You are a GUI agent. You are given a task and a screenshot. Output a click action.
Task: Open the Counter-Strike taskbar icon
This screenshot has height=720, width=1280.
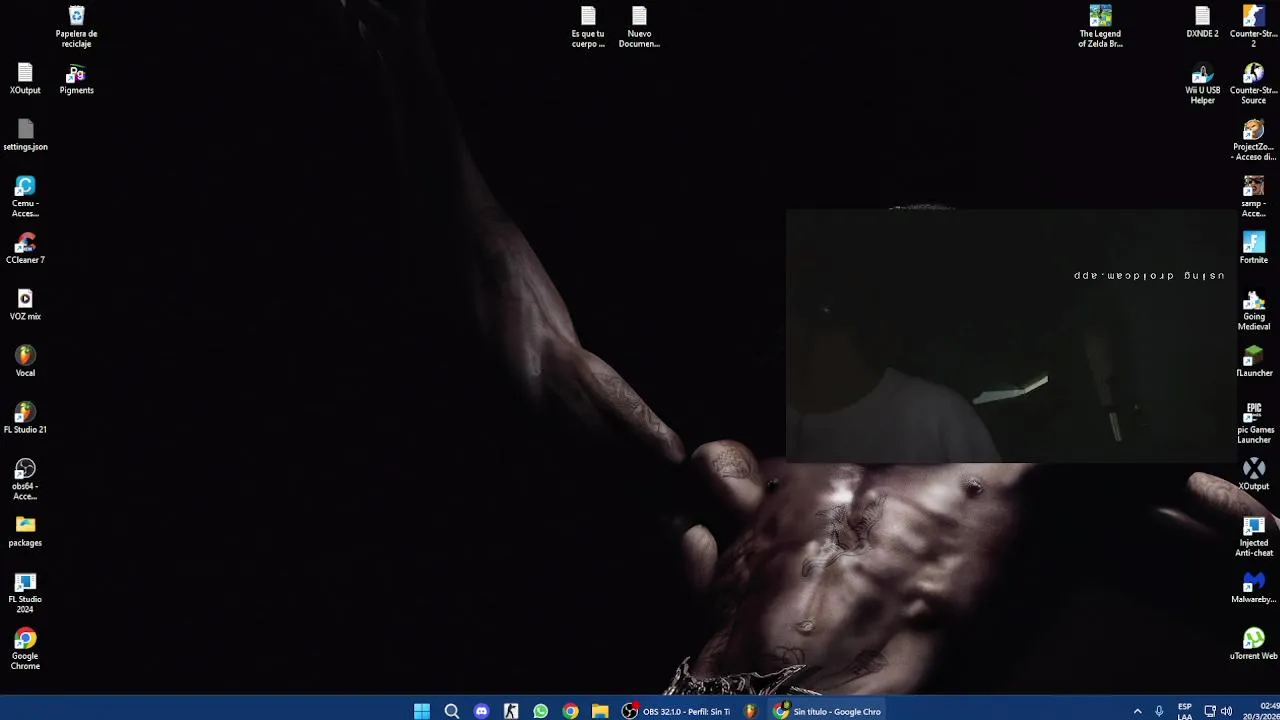tap(511, 711)
